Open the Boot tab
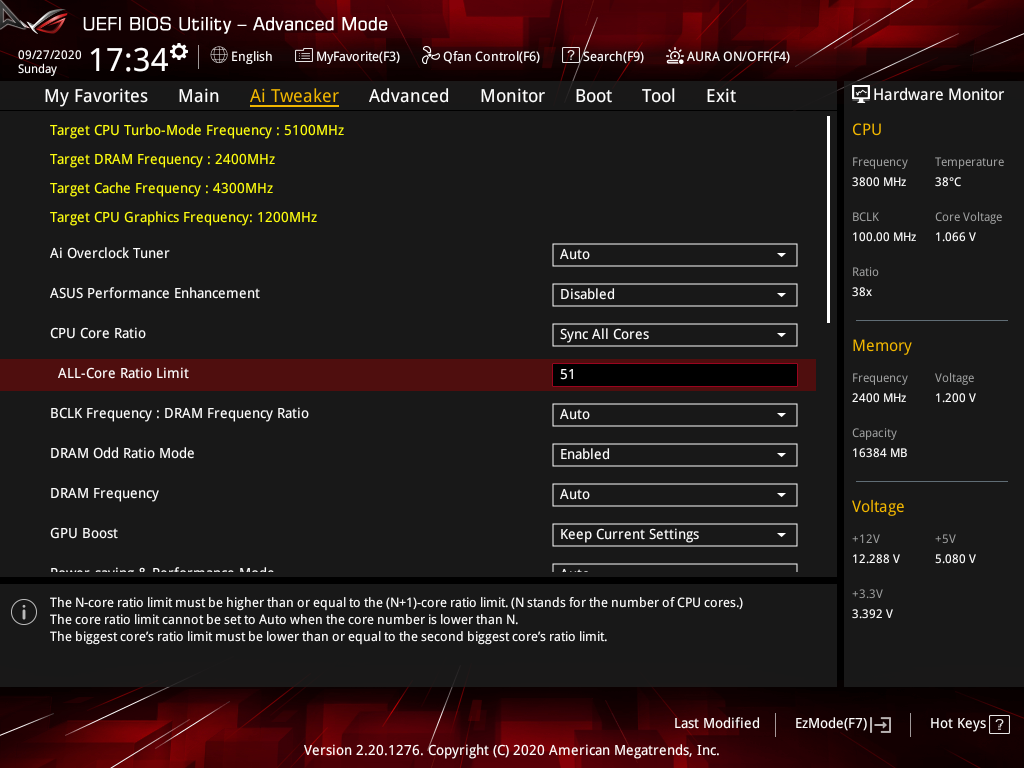Viewport: 1024px width, 768px height. click(x=594, y=96)
